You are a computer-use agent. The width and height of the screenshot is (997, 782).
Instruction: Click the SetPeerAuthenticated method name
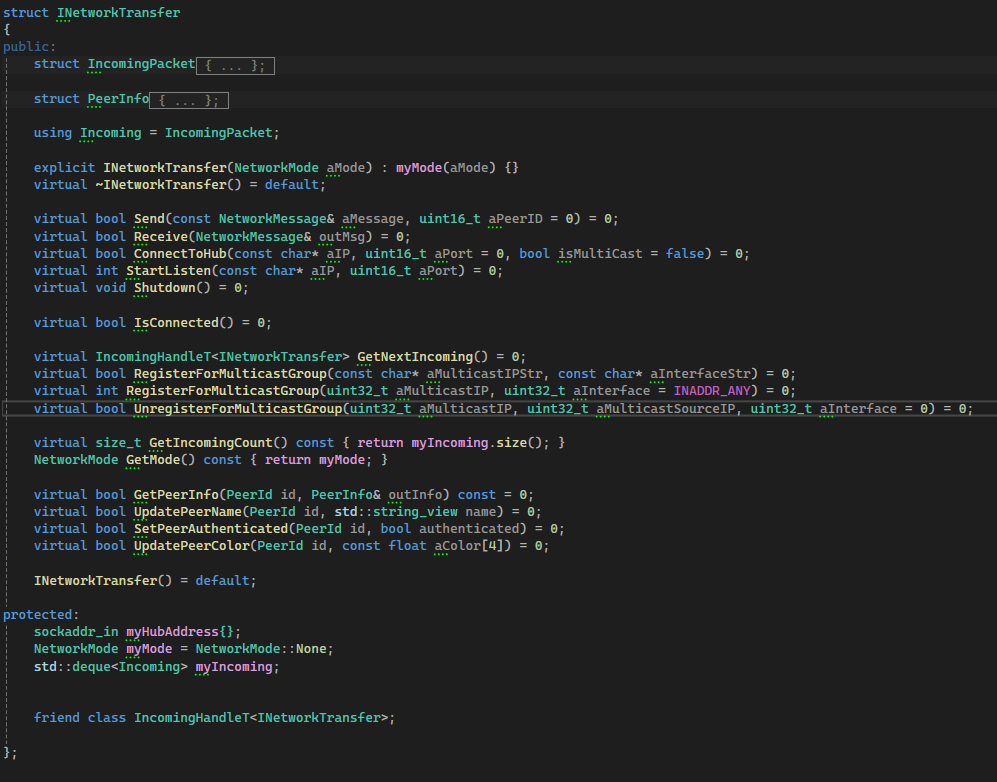tap(211, 528)
